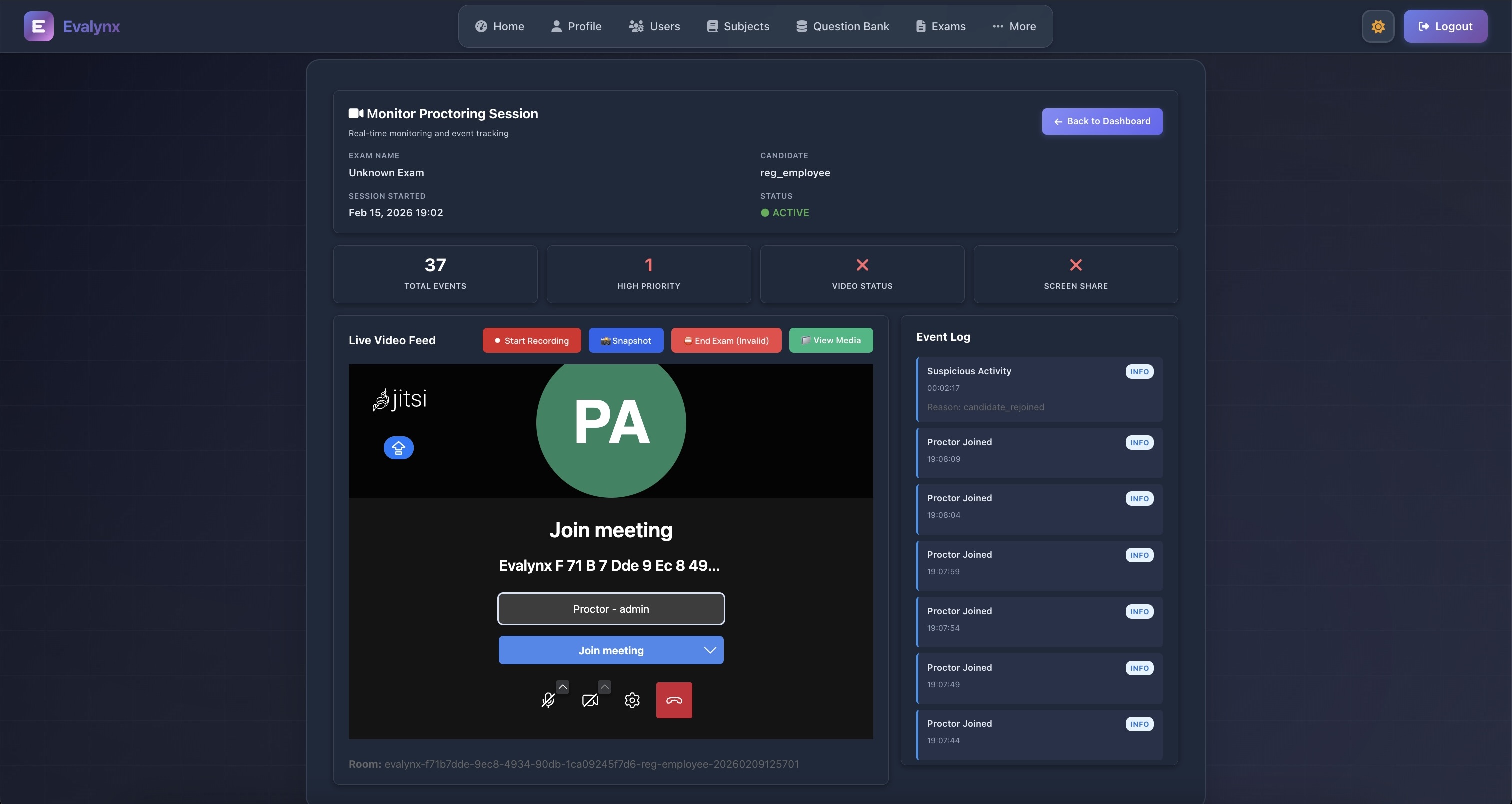1512x804 pixels.
Task: Click the blue Jitsi upload icon
Action: (x=398, y=448)
